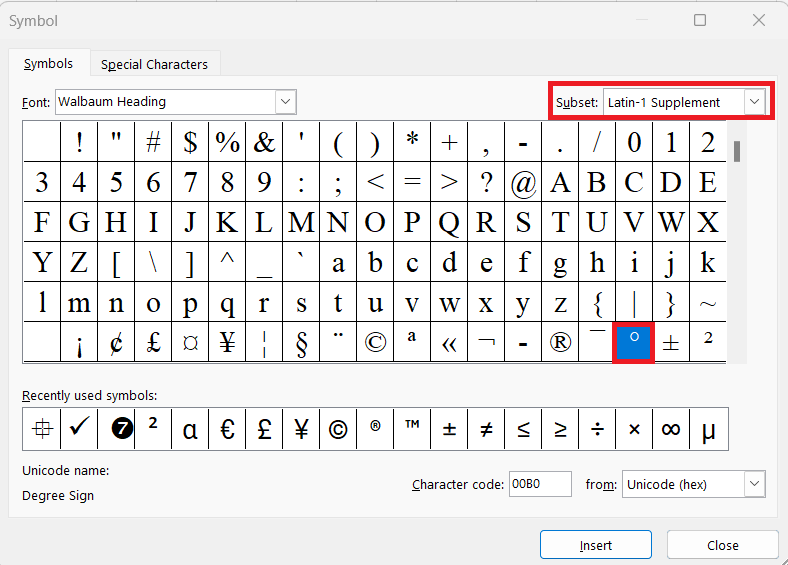
Task: Select the question mark in grid
Action: (x=486, y=181)
